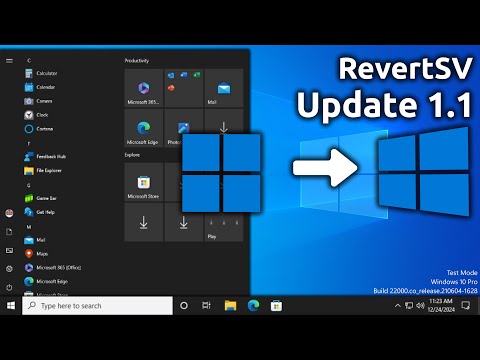Open Calculator from the app list

(41, 73)
